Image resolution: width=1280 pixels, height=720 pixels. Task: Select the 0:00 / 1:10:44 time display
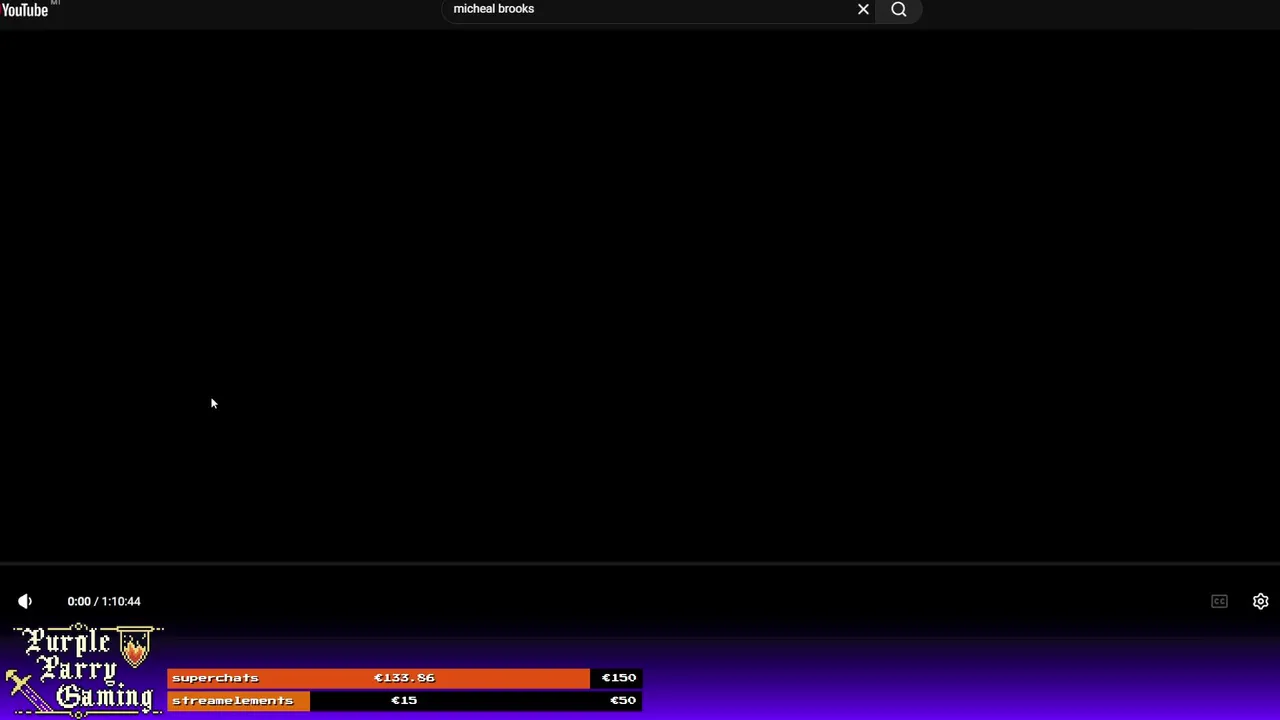(104, 601)
